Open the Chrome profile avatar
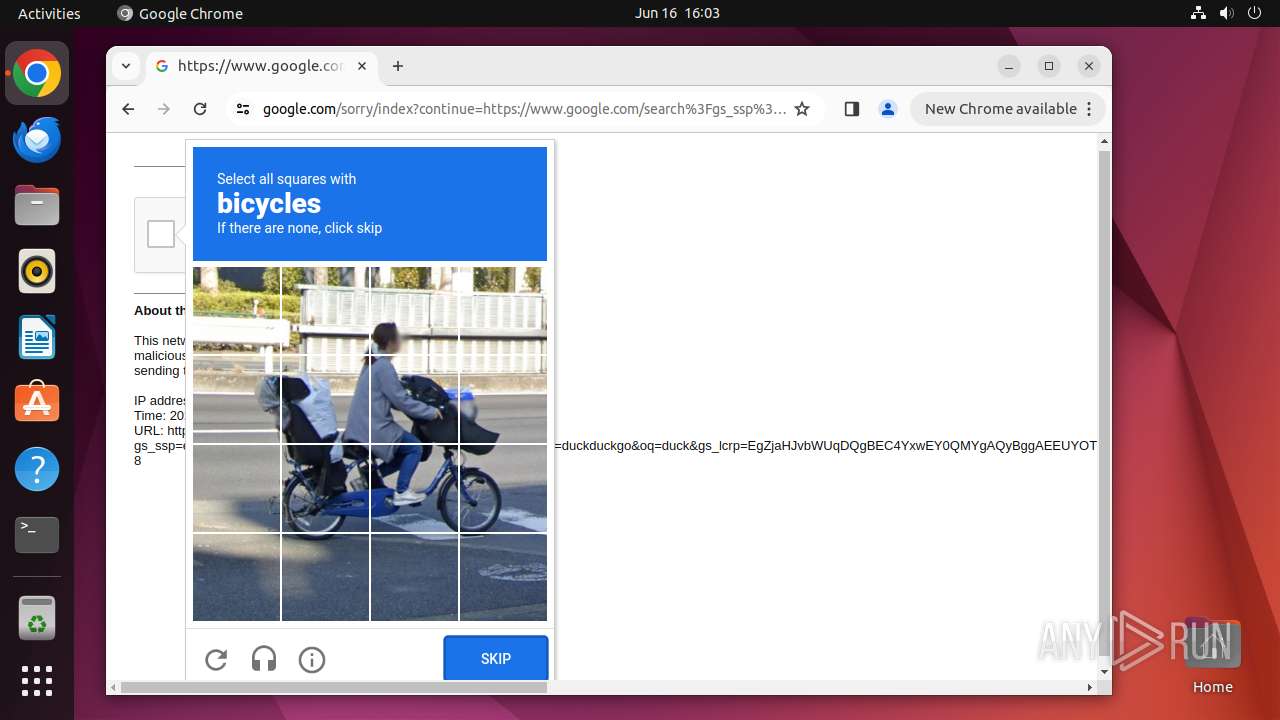The height and width of the screenshot is (720, 1280). point(888,109)
